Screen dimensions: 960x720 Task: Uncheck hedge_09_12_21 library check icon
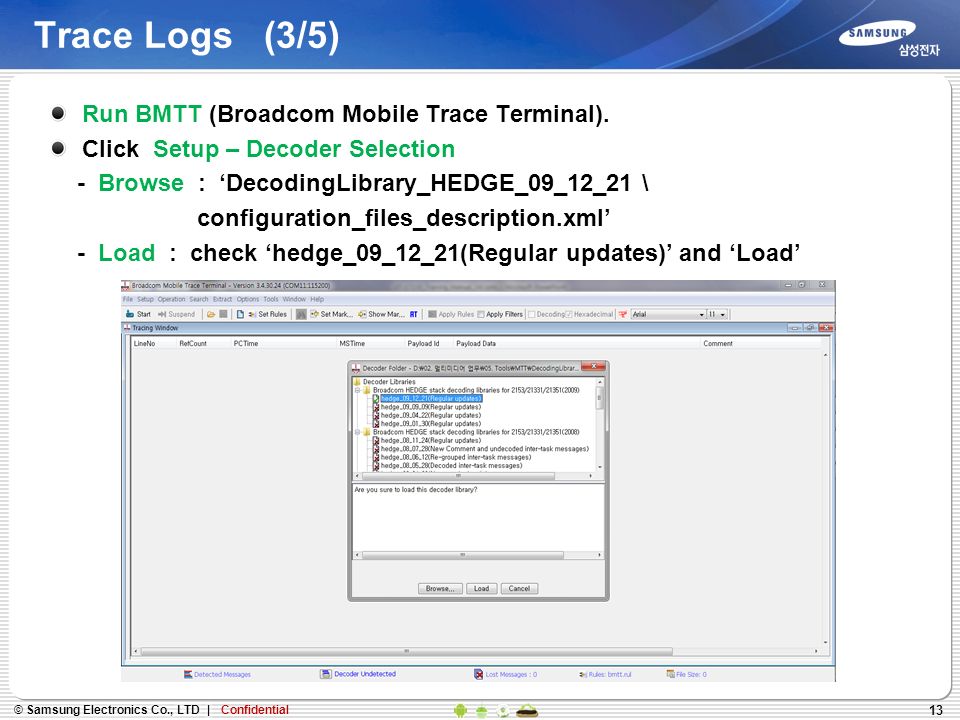point(376,399)
